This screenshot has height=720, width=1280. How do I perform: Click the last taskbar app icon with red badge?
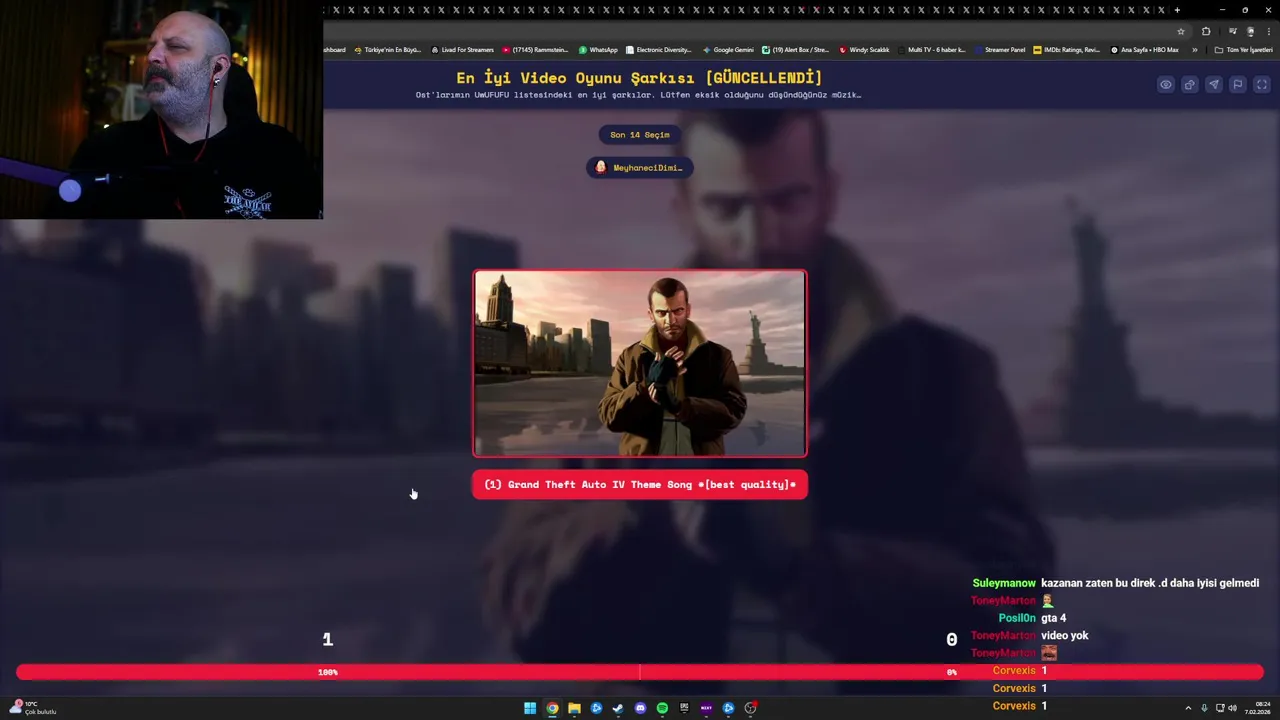pos(750,708)
